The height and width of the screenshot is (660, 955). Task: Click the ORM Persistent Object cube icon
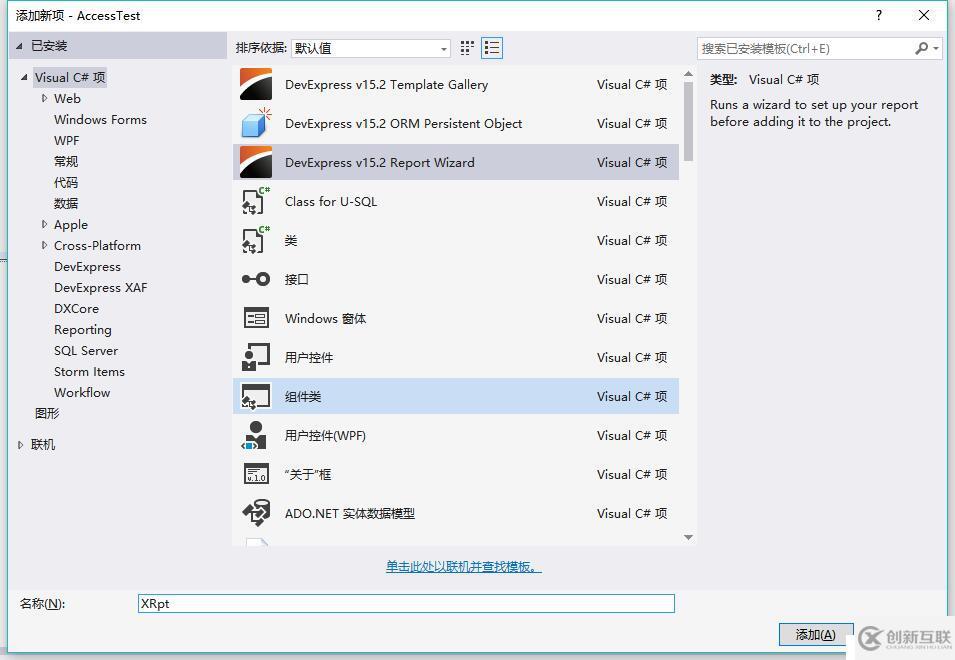point(256,123)
